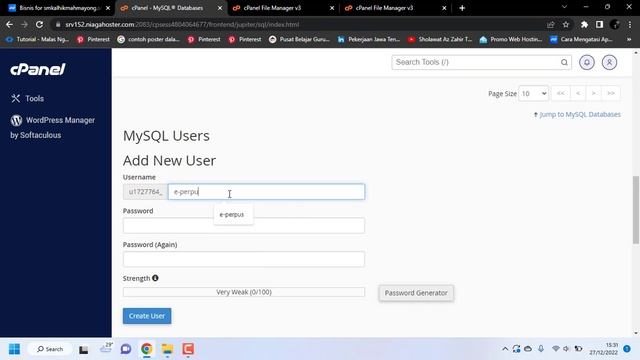
Task: Show more bookmarks chevron
Action: click(629, 39)
